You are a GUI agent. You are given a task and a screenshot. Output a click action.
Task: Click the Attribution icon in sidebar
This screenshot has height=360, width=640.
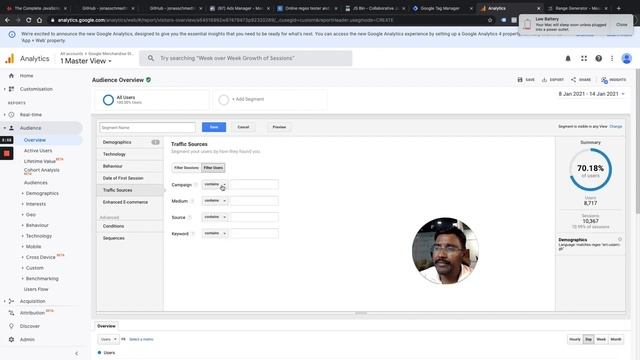(11, 313)
